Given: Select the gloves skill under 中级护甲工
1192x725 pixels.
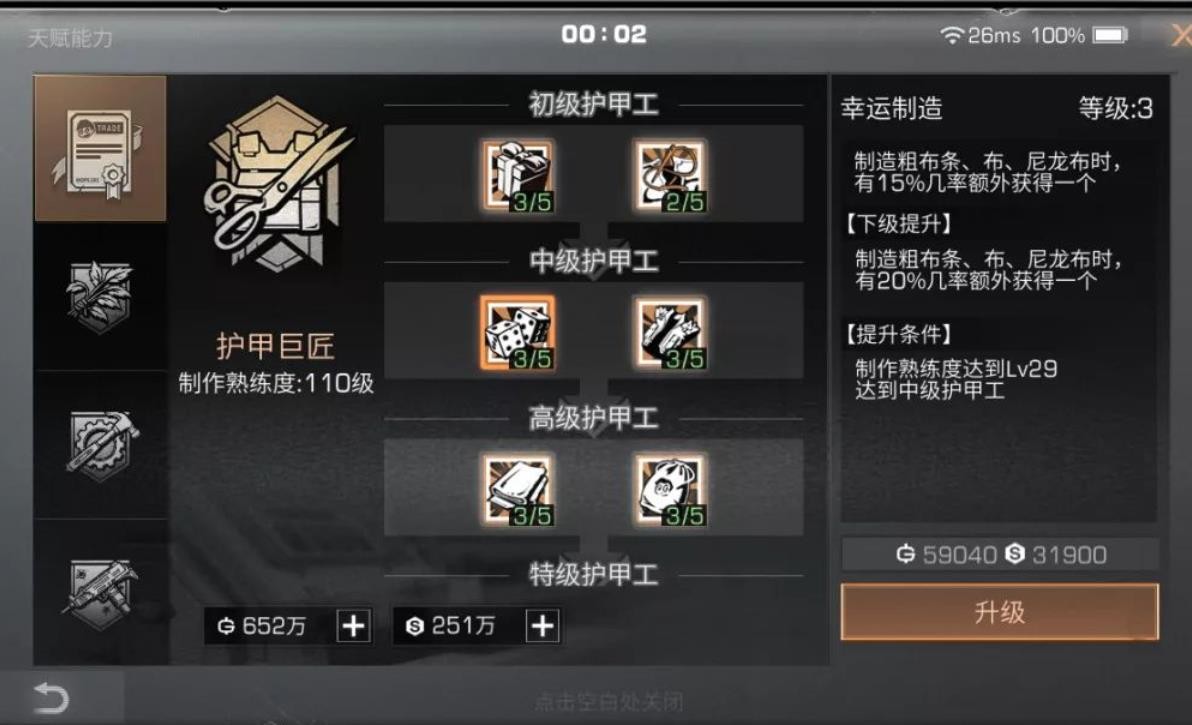Looking at the screenshot, I should click(x=670, y=332).
